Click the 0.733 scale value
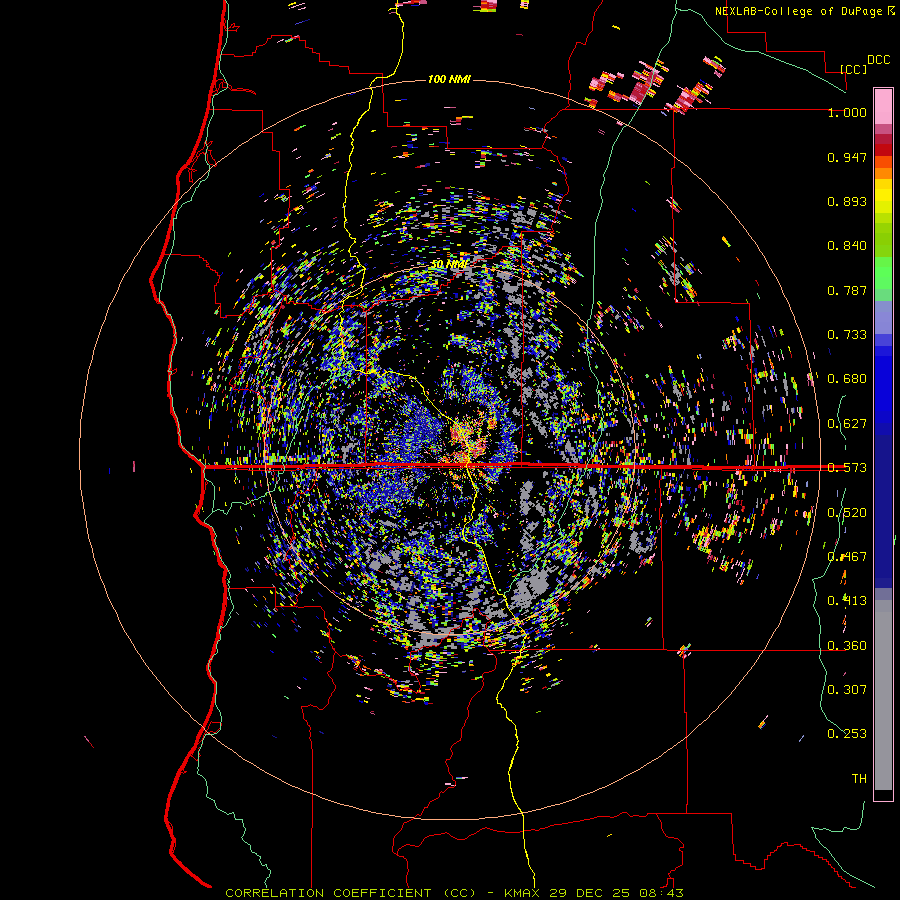Screen dimensions: 900x900 click(x=847, y=335)
